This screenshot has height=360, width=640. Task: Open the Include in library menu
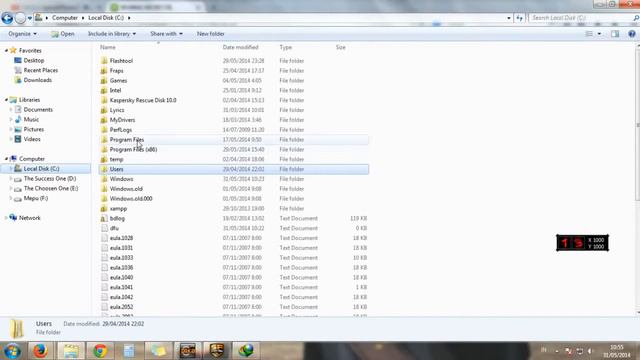(112, 34)
